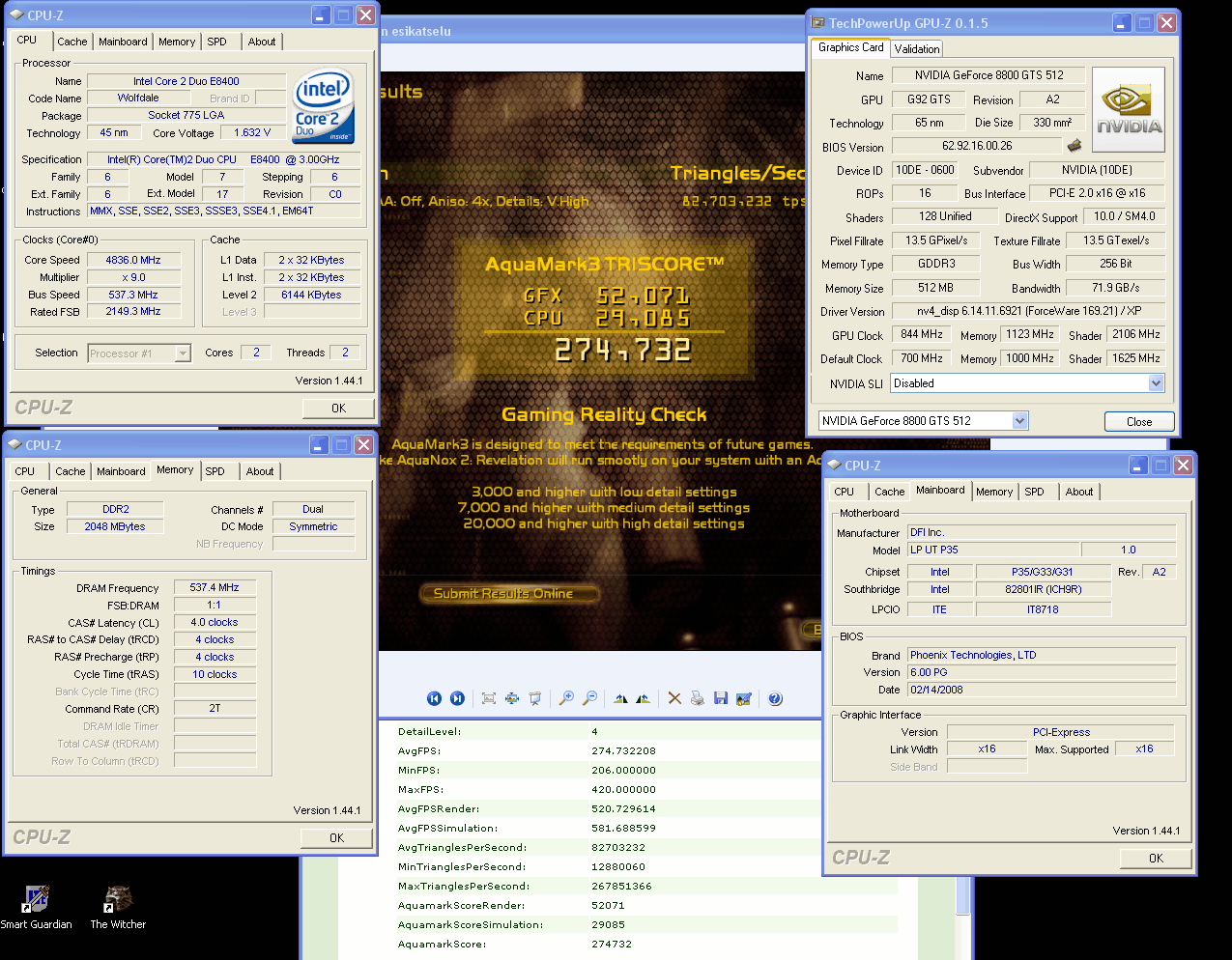
Task: Click Memory Type GDDR3 field
Action: [935, 264]
